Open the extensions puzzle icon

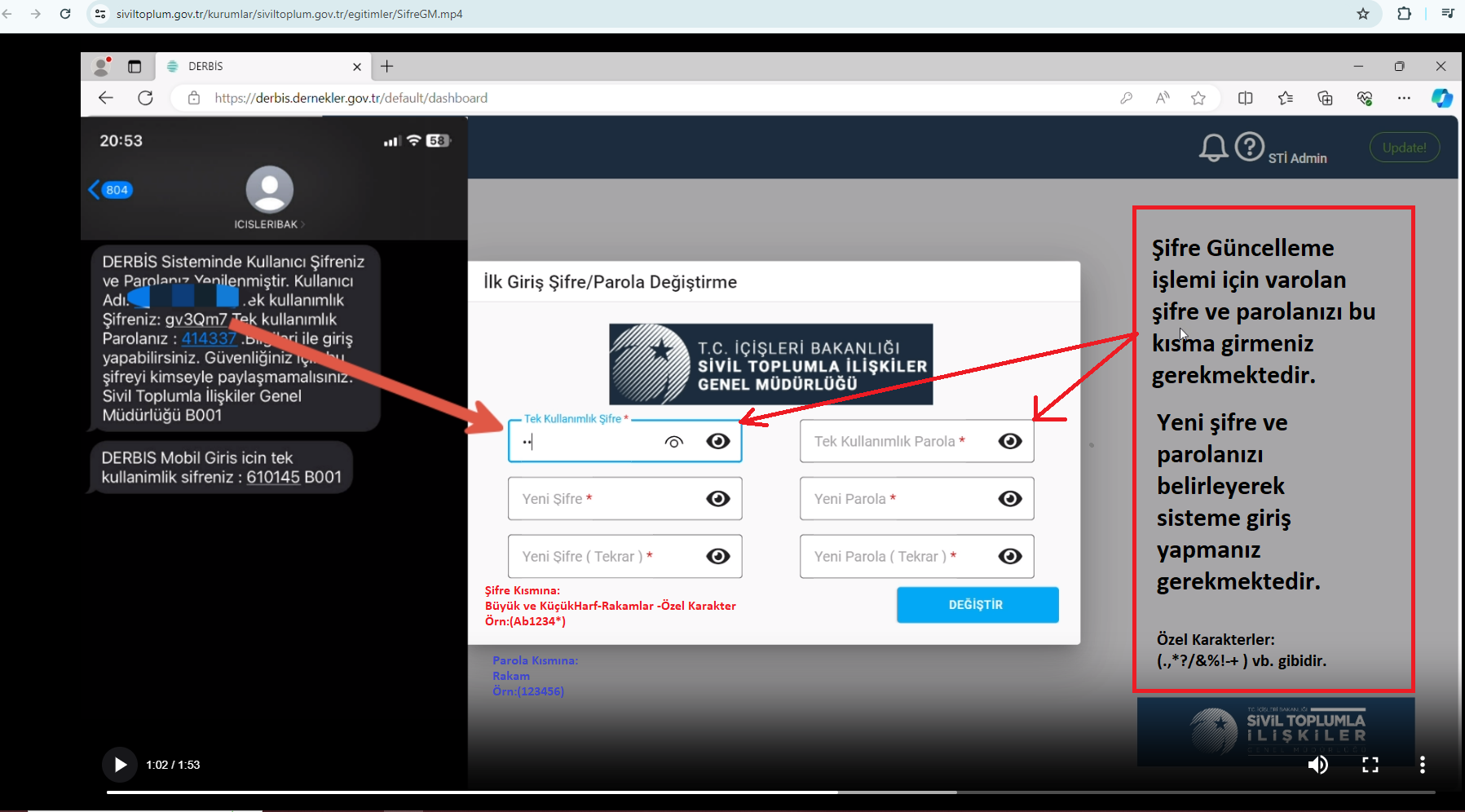[1404, 14]
